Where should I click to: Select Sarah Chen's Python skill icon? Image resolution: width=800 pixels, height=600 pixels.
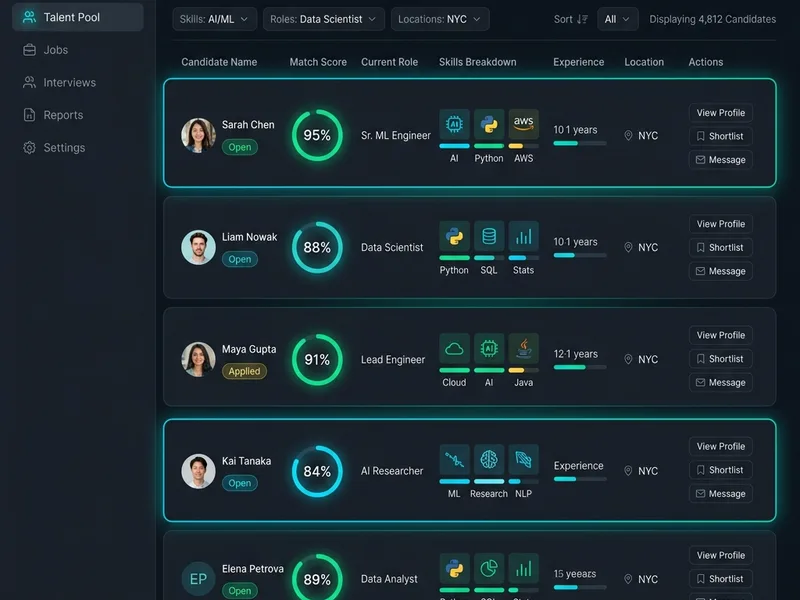point(489,124)
